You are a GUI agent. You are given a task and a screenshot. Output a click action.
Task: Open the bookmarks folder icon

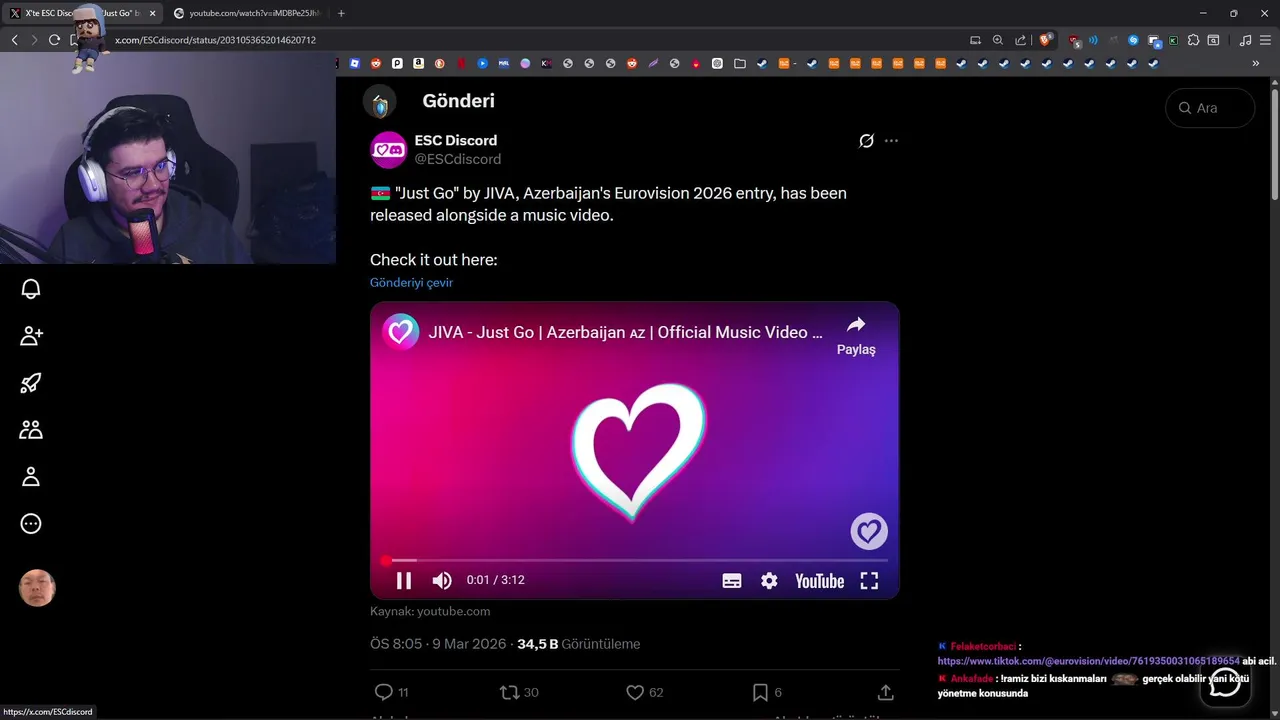(x=740, y=63)
